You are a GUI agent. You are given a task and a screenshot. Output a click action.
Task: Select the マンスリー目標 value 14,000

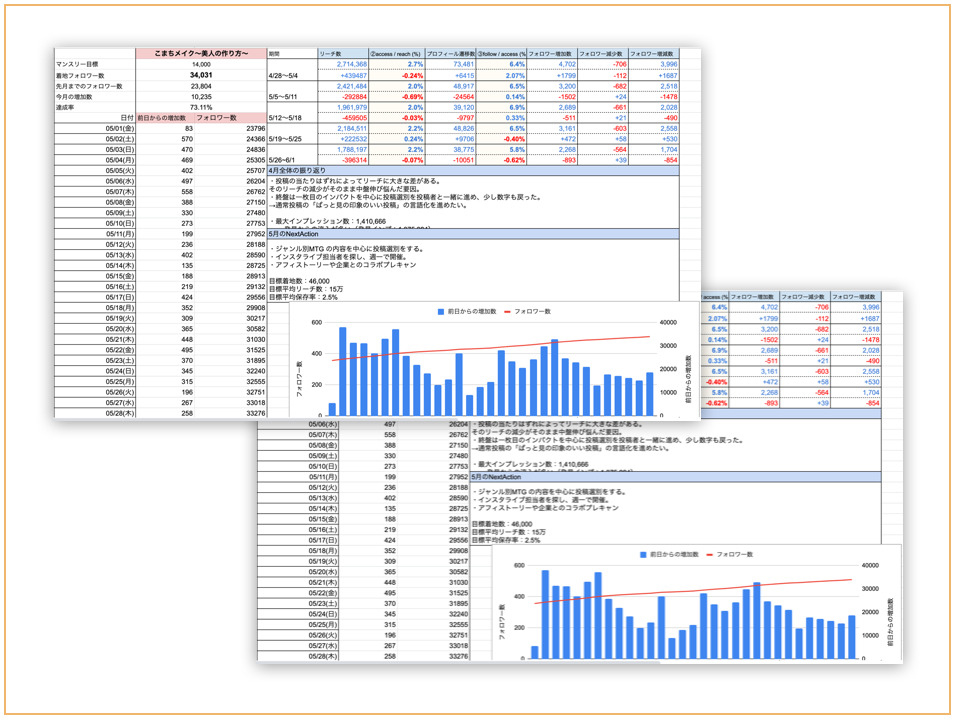coord(201,64)
